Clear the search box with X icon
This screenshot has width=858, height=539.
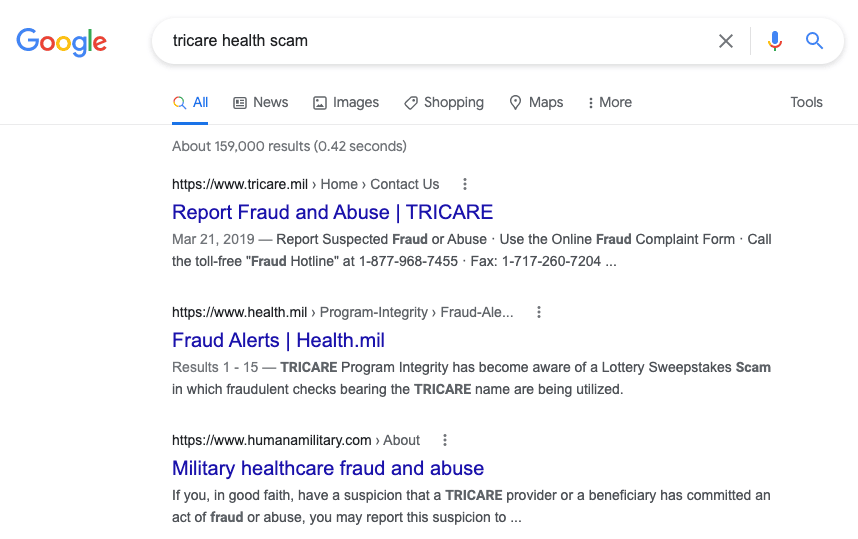pos(726,41)
